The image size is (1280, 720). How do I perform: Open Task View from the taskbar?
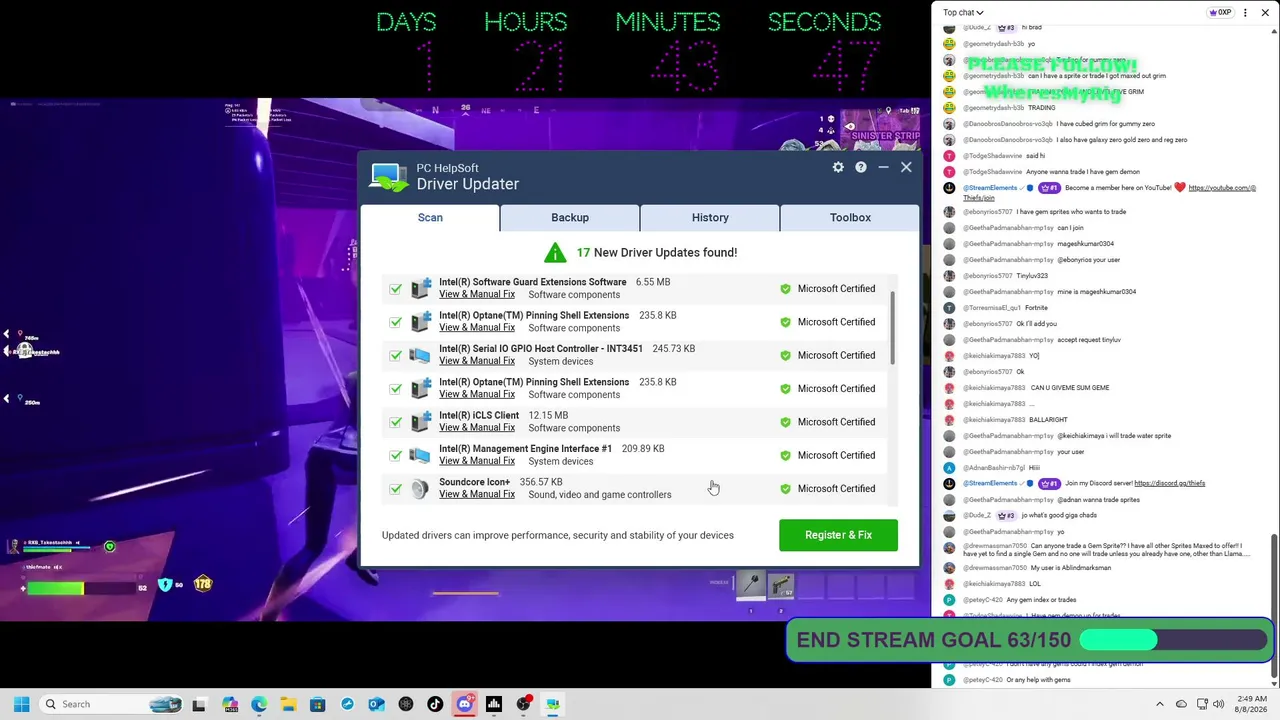199,704
